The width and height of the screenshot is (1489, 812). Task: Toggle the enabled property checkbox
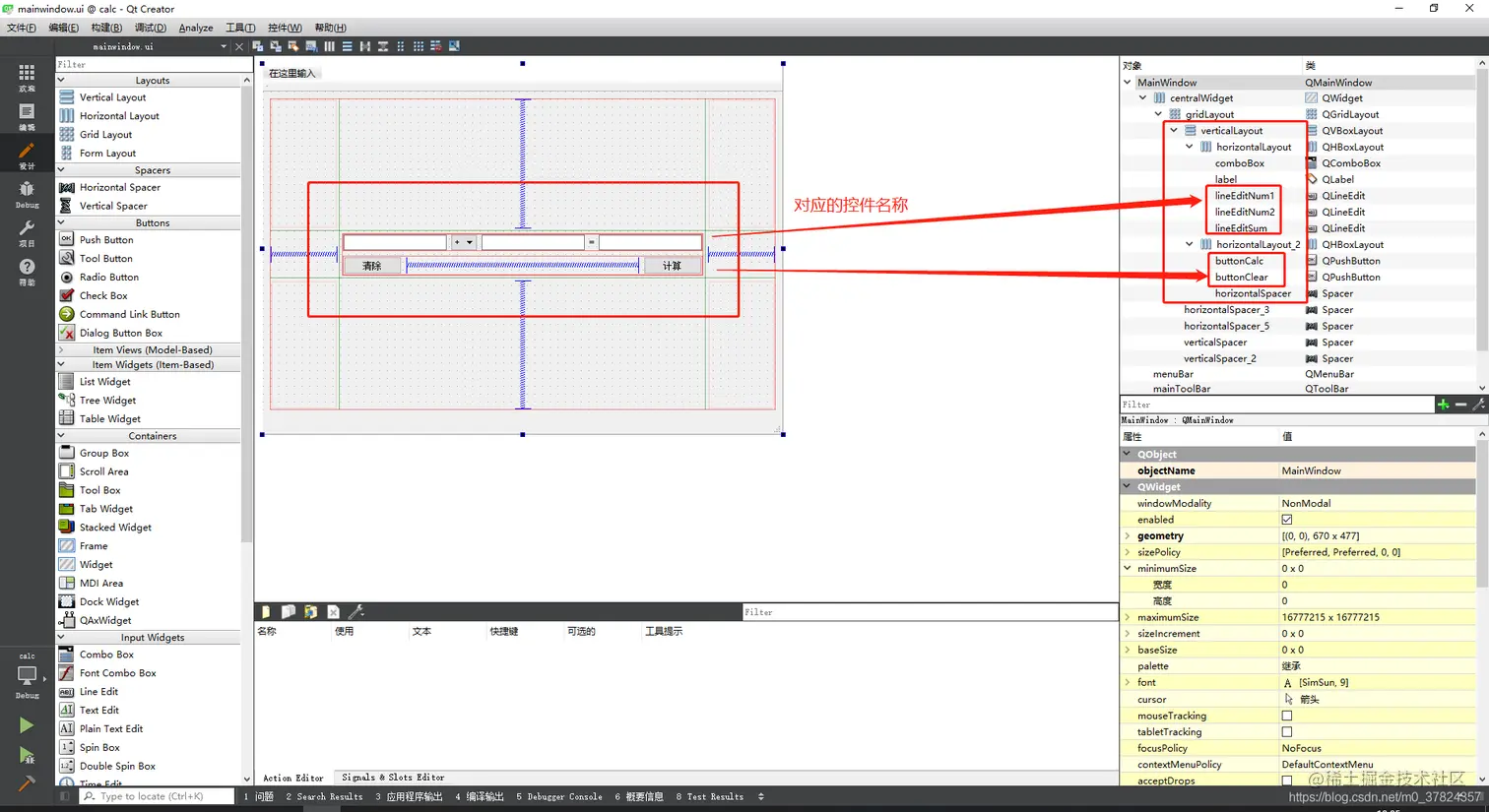coord(1286,520)
